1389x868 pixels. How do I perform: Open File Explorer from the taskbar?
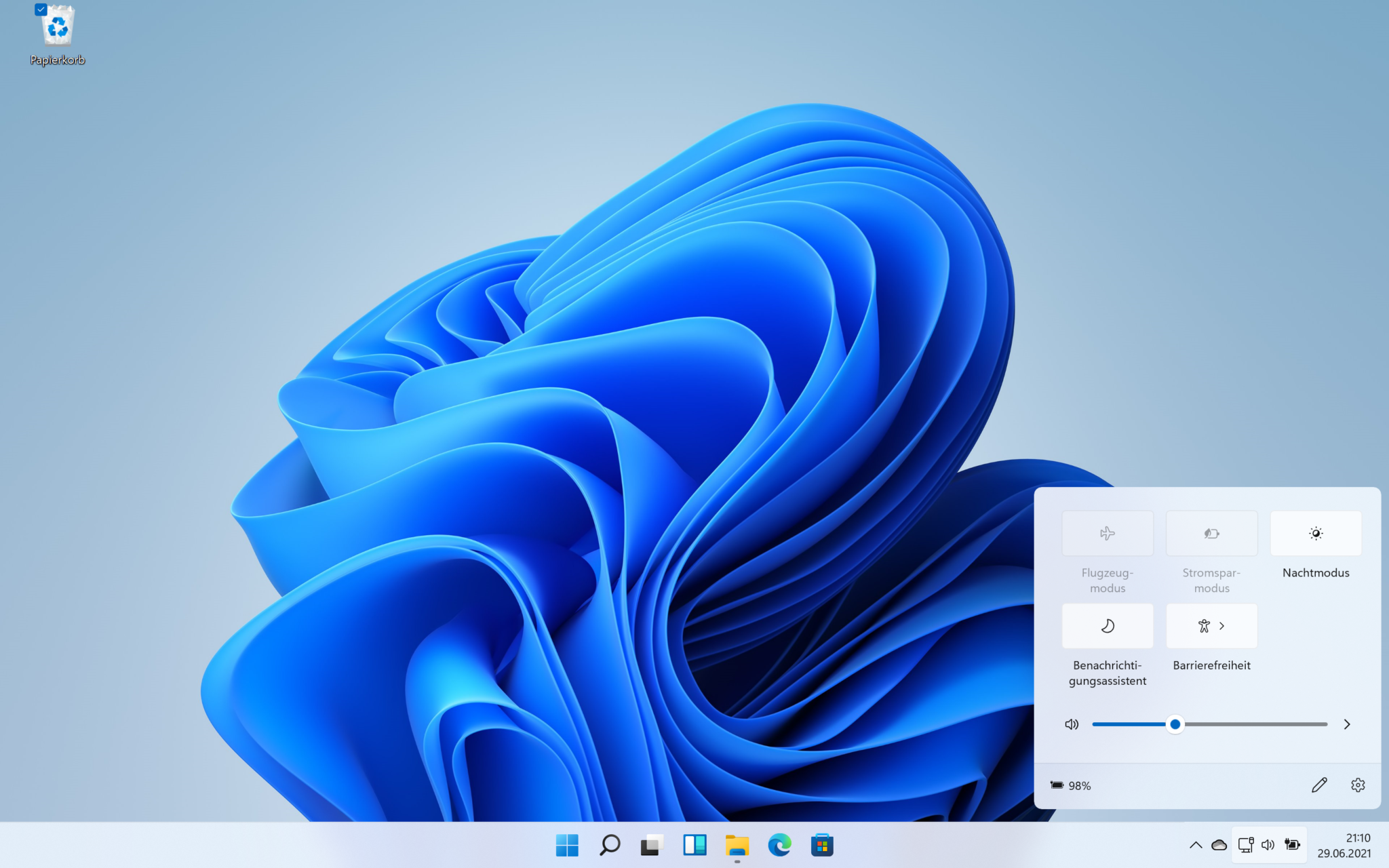tap(737, 845)
